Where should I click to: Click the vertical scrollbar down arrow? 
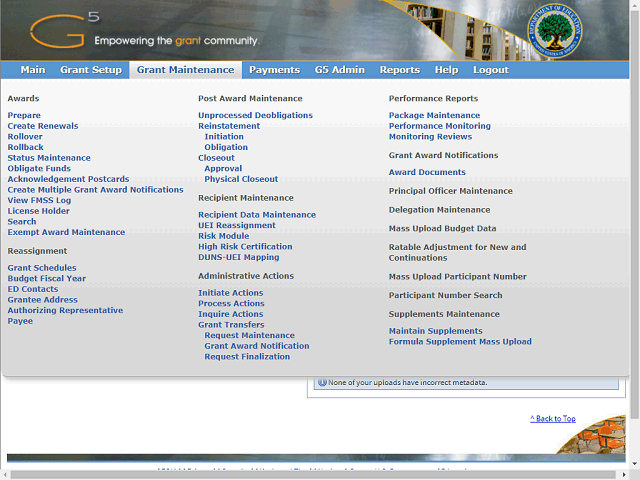[x=635, y=464]
